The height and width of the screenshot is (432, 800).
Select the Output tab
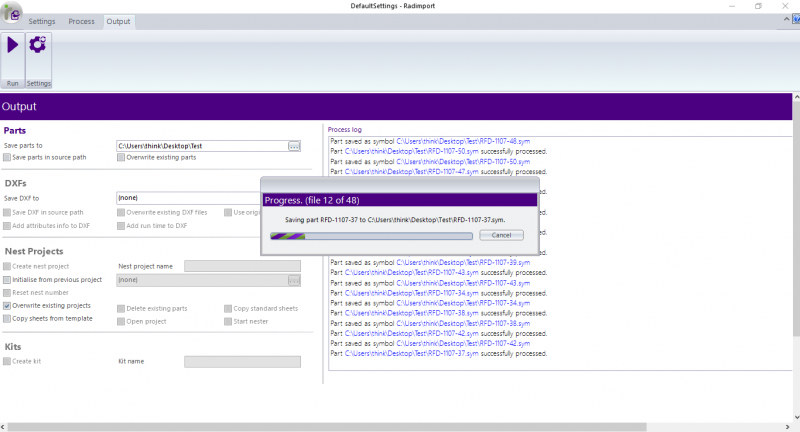pyautogui.click(x=118, y=21)
